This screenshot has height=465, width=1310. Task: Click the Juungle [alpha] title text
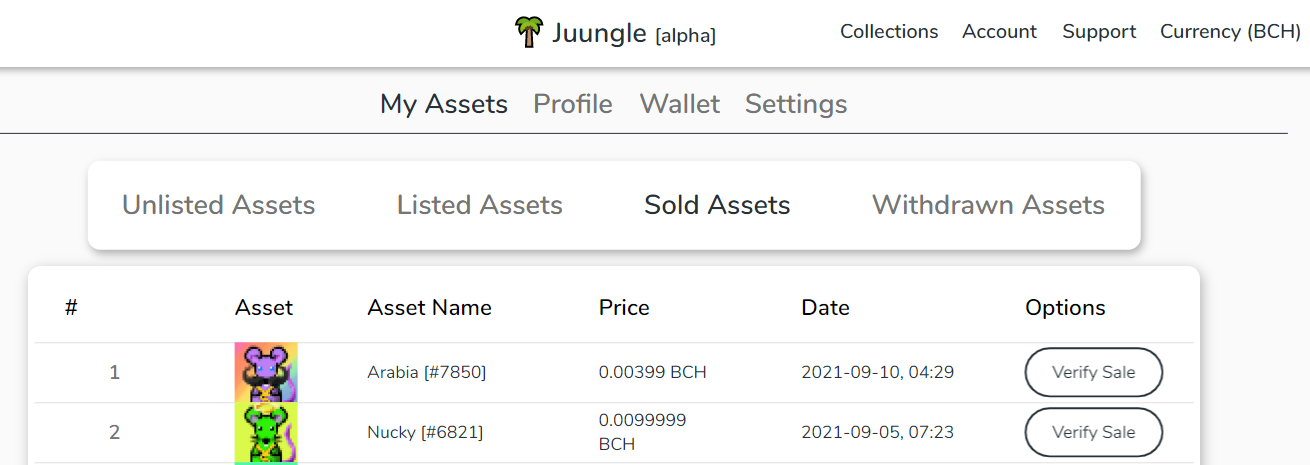pyautogui.click(x=634, y=33)
